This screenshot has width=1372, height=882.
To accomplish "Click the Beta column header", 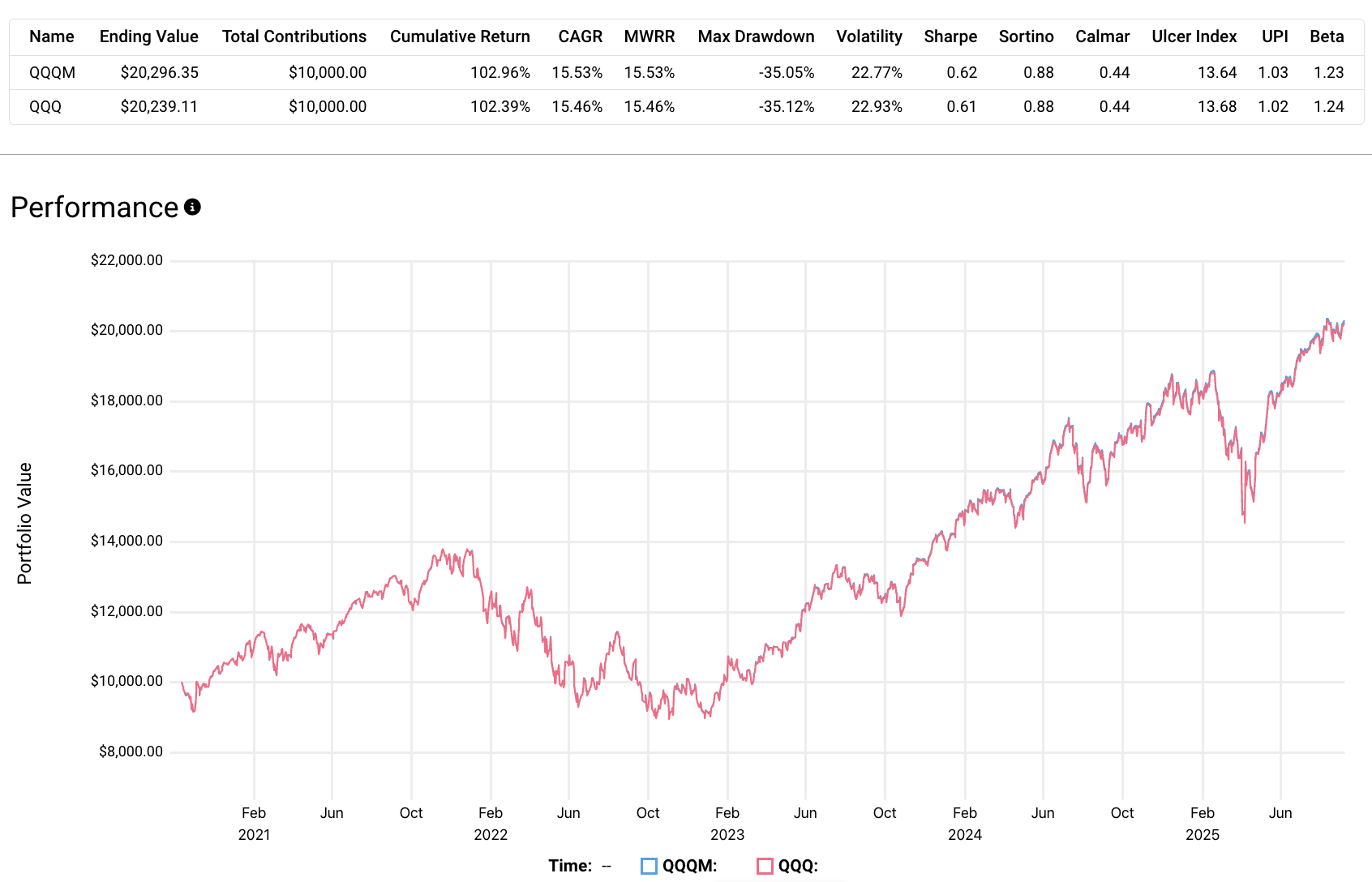I will (1327, 36).
